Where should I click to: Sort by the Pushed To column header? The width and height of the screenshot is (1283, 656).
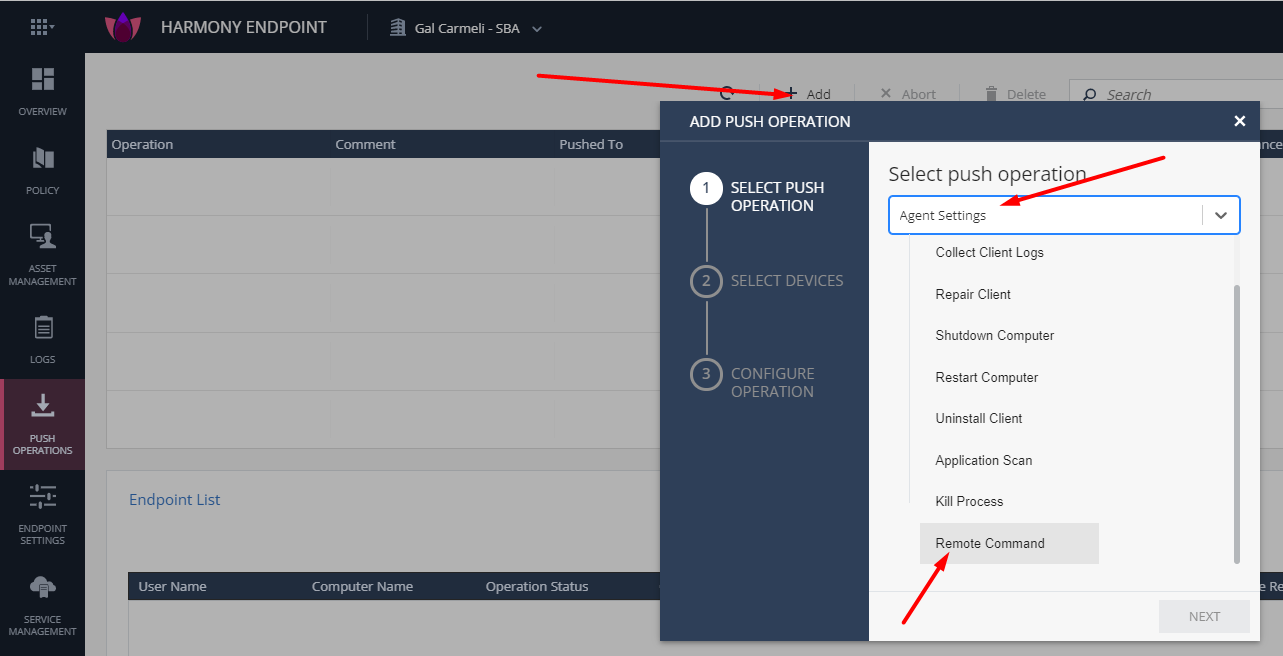(x=591, y=144)
